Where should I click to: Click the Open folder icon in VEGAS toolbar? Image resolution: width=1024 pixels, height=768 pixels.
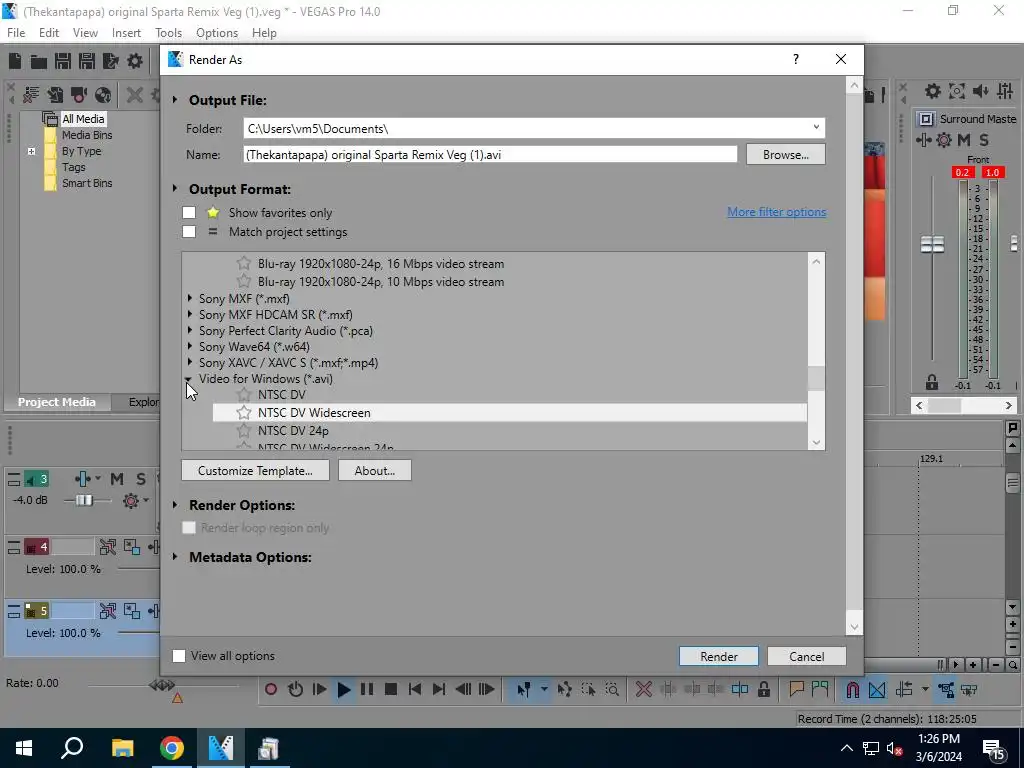39,61
